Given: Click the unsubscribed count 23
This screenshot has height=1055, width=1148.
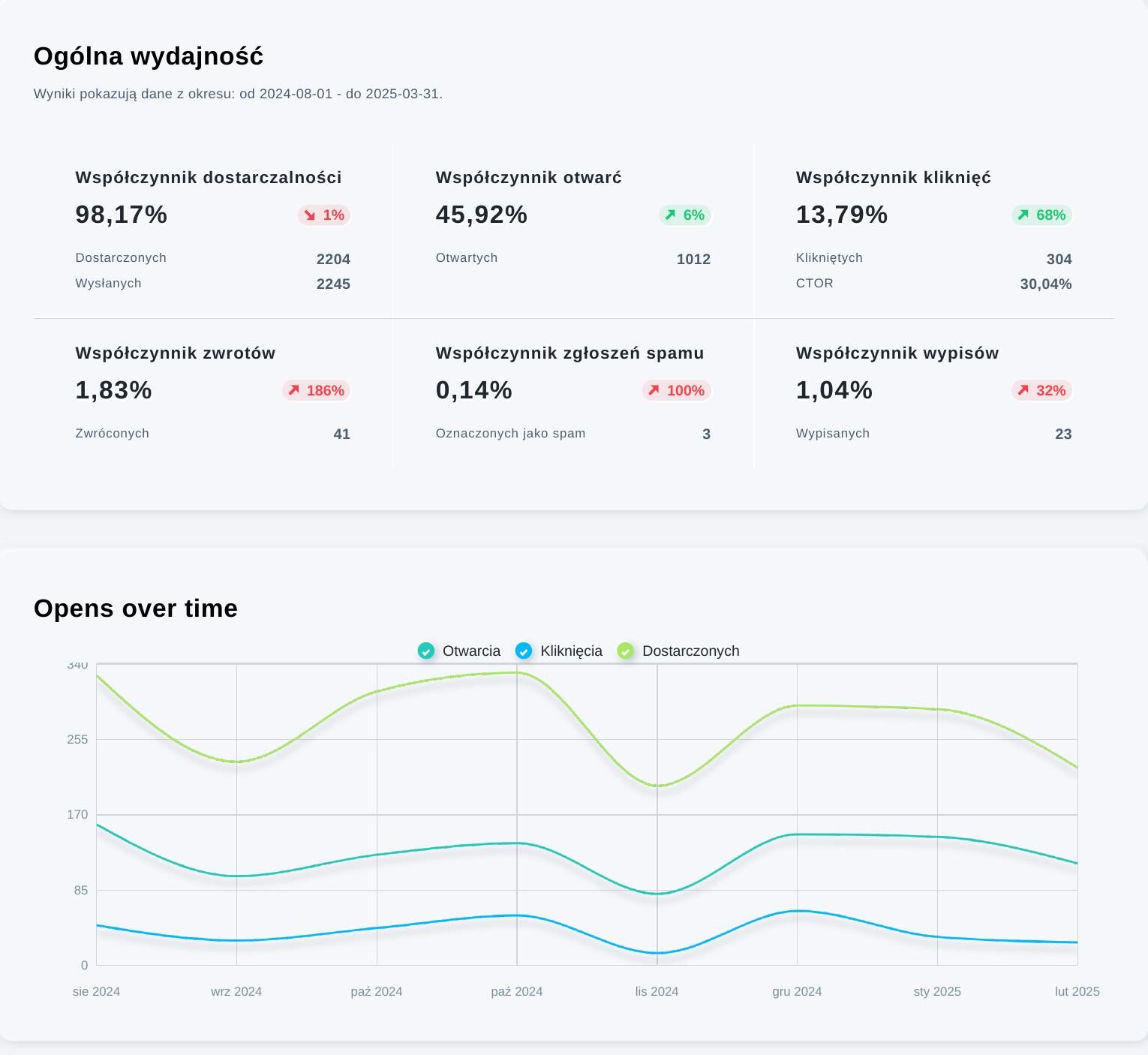Looking at the screenshot, I should pyautogui.click(x=1063, y=434).
